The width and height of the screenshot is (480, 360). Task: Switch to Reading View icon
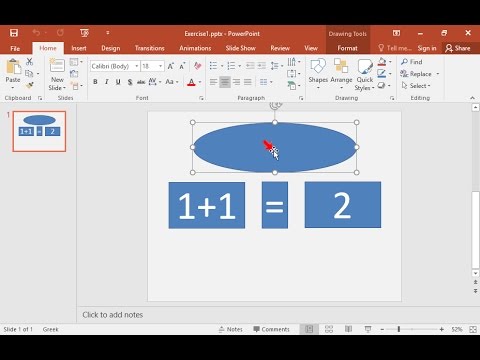pos(348,329)
